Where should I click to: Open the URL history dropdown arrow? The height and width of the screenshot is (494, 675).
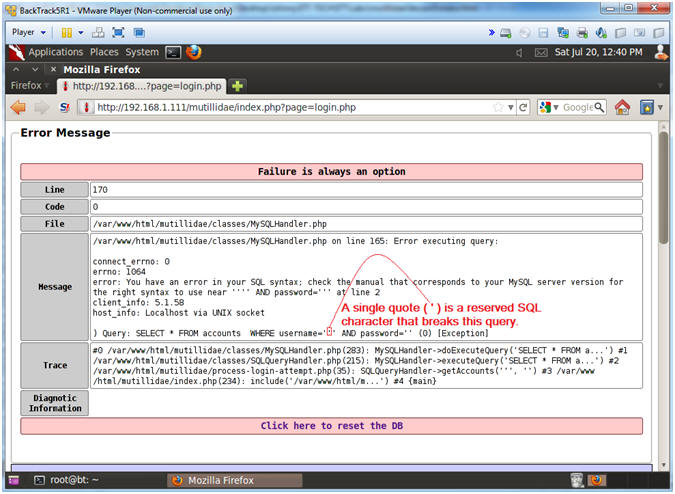[x=510, y=108]
